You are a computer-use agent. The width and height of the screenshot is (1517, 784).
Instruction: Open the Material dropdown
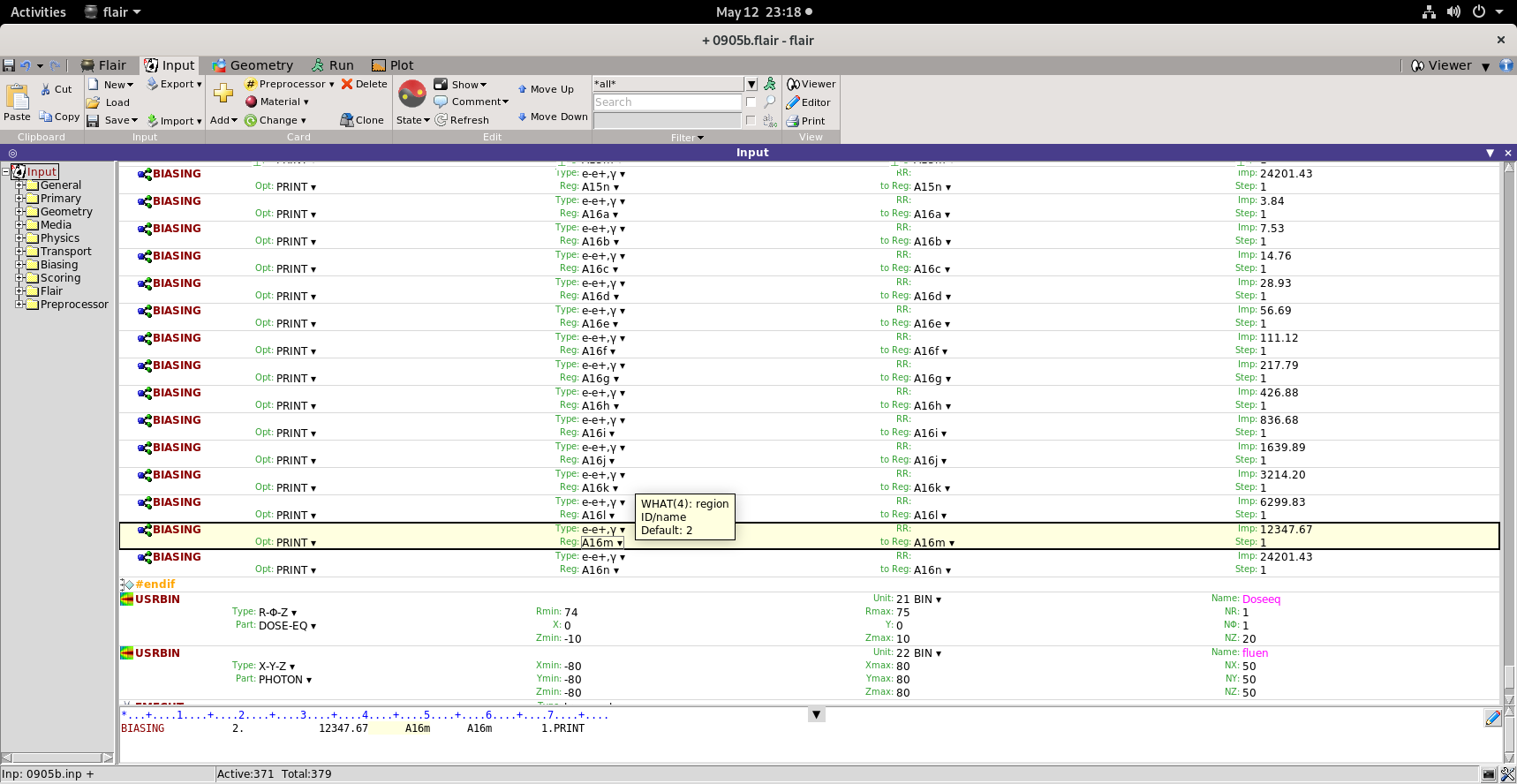pos(277,102)
